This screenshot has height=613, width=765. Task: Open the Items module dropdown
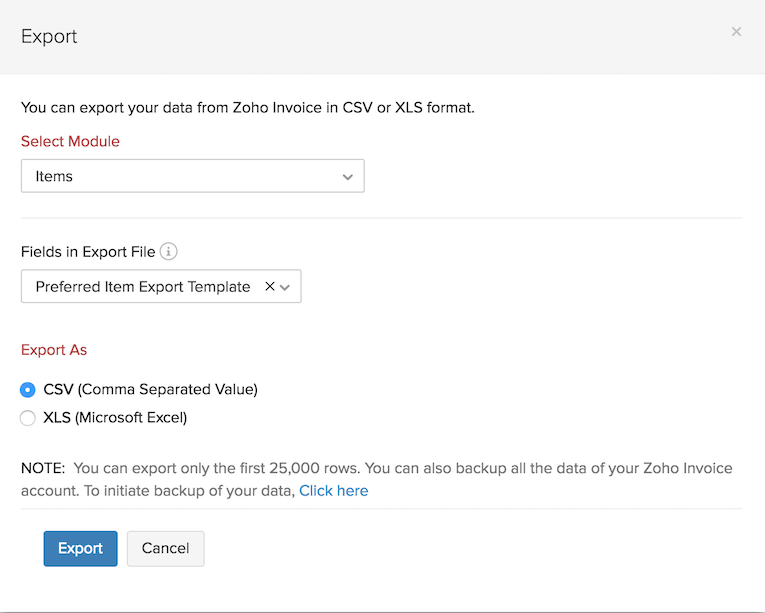[x=192, y=177]
